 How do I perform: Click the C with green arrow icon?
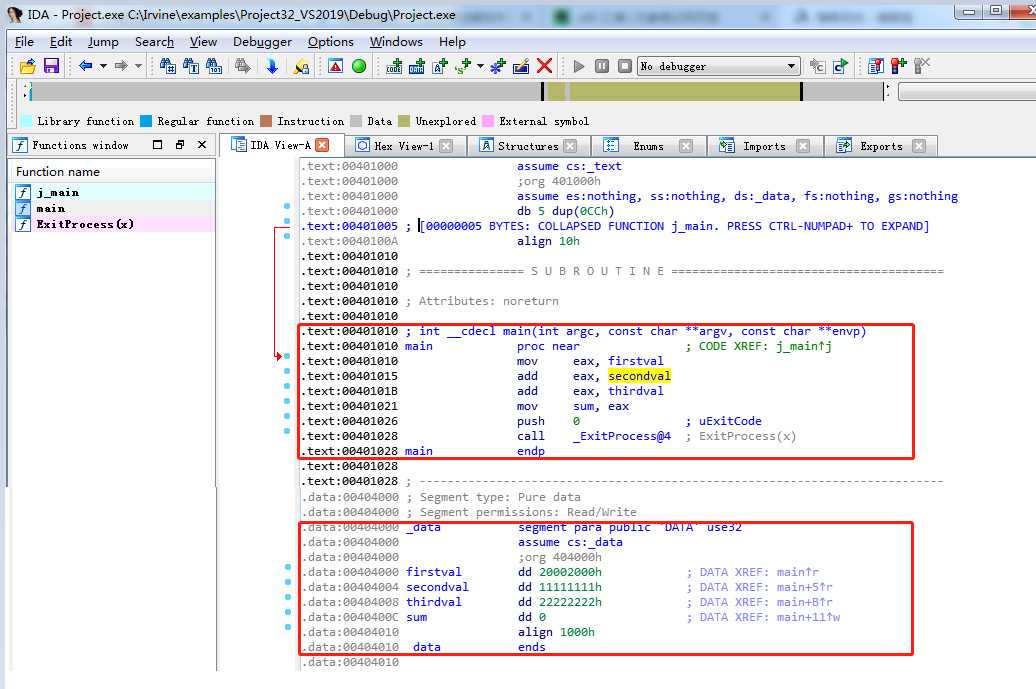pos(840,66)
